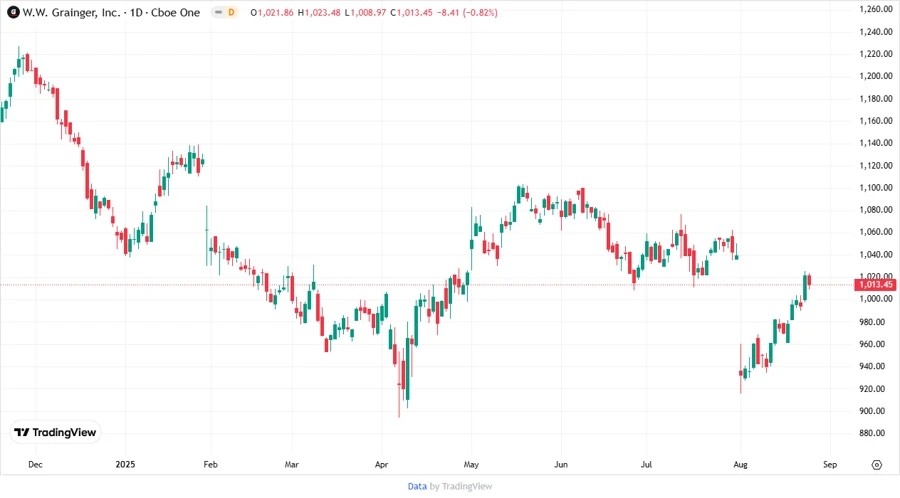Click the 'Jul' time axis label

[x=646, y=464]
